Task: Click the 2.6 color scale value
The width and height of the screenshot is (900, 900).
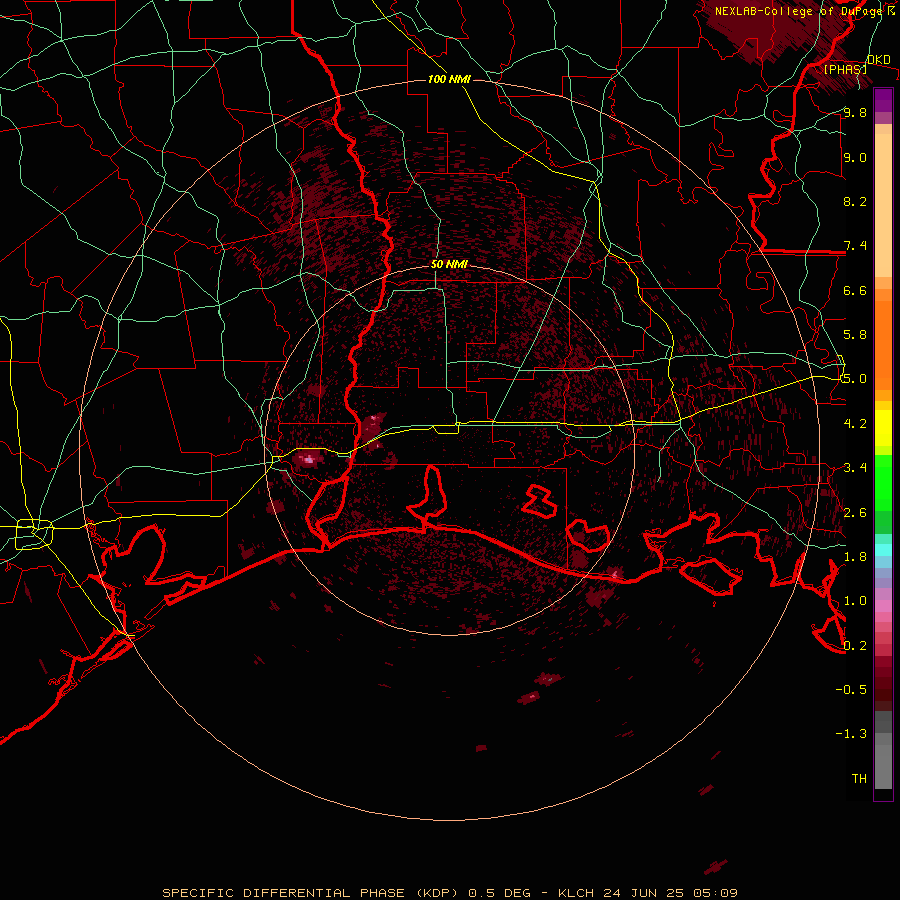Action: tap(855, 512)
